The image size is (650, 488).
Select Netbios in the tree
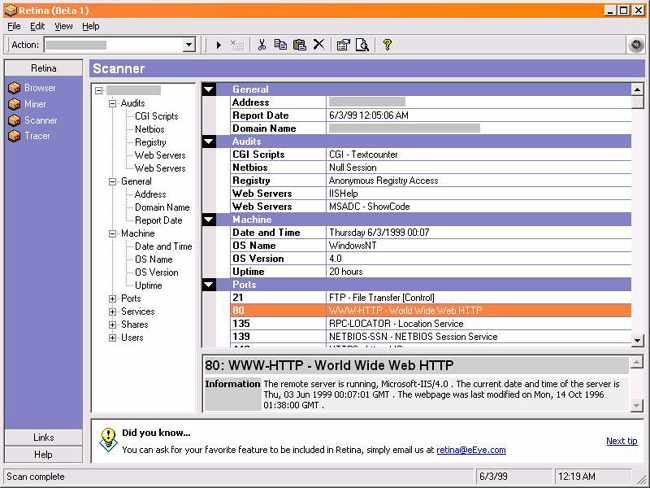pos(149,129)
